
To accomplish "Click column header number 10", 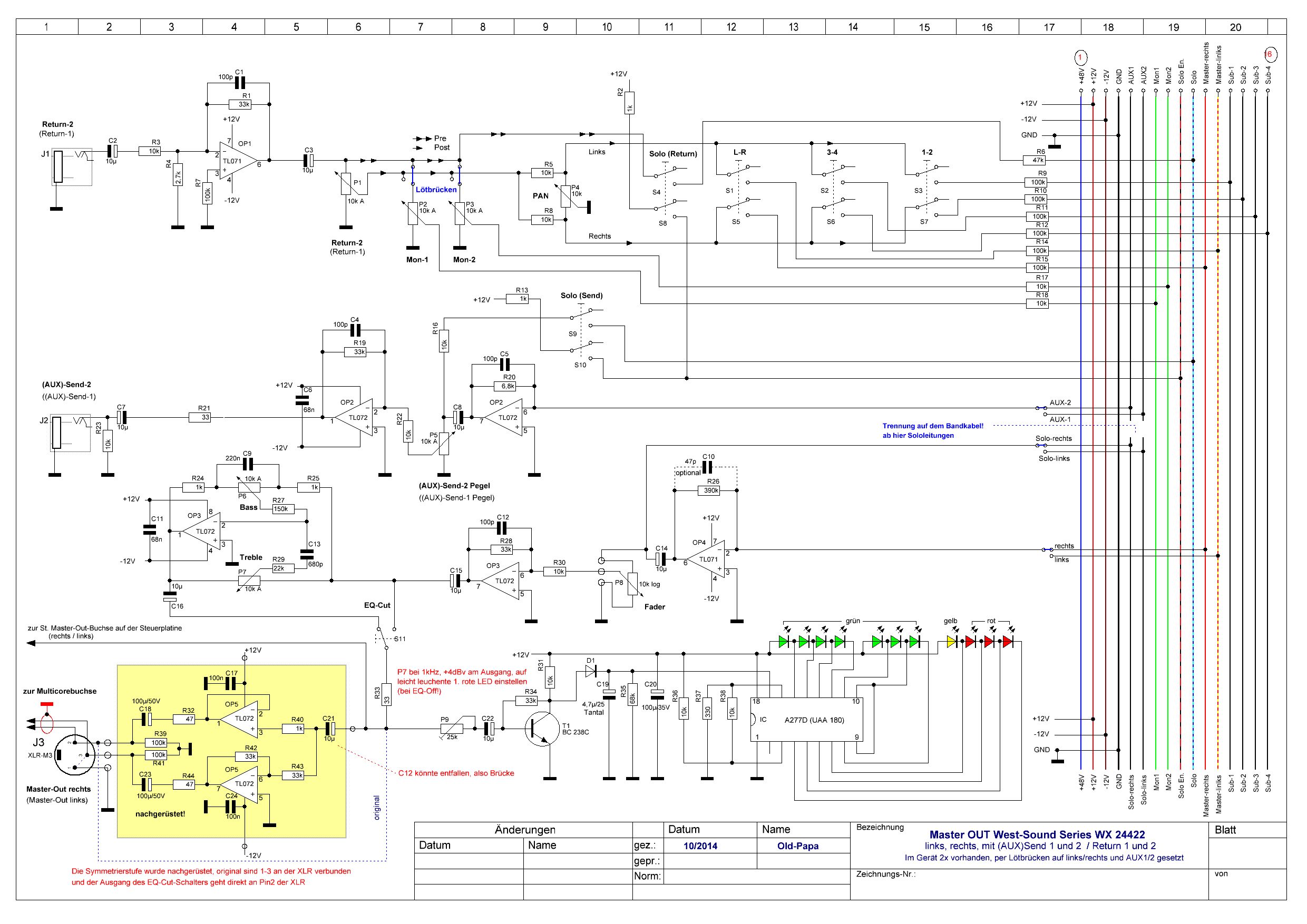I will coord(607,27).
